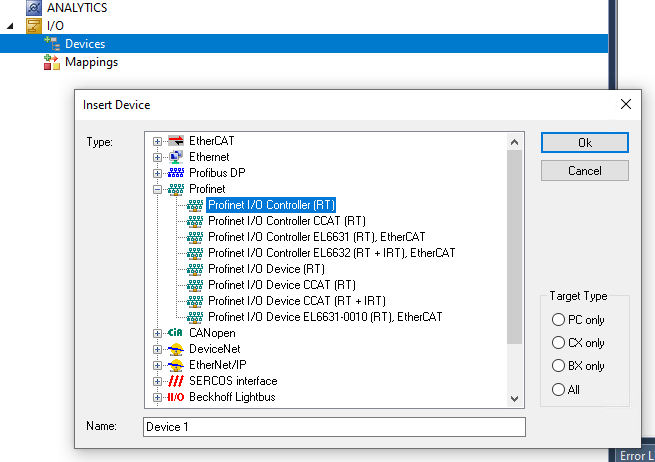This screenshot has width=655, height=462.
Task: Click icon beside Profinet I/O Device (RT)
Action: 195,269
